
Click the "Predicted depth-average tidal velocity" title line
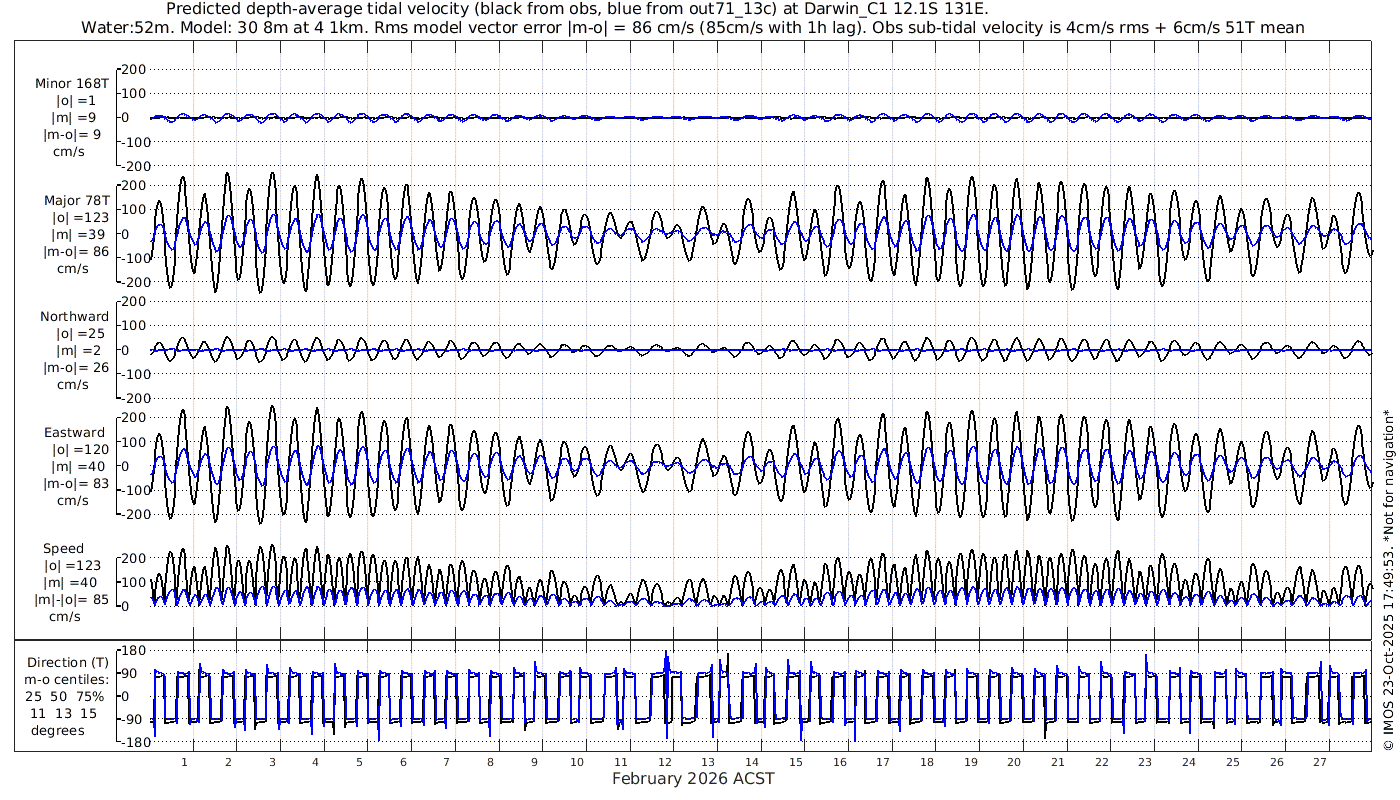(577, 9)
